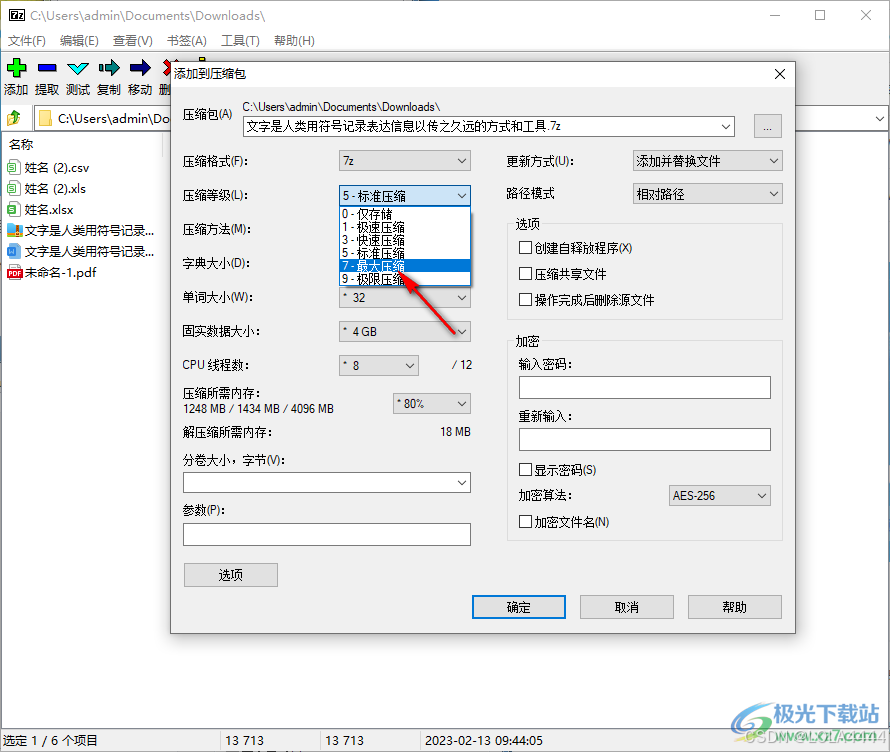
Task: Click the green Add (添加) toolbar icon
Action: [x=16, y=68]
